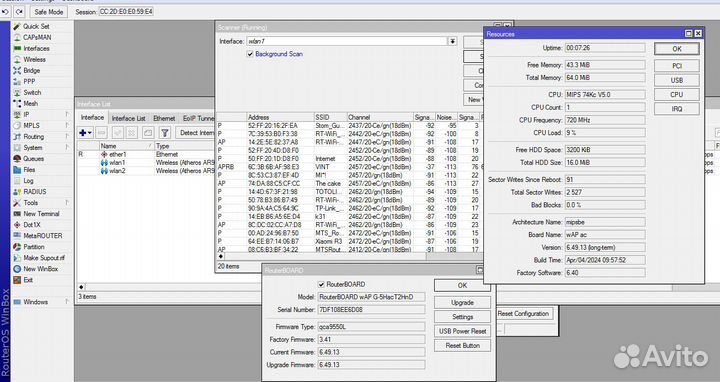This screenshot has width=720, height=382.
Task: Click the blue plus add button in Interface List
Action: [83, 133]
